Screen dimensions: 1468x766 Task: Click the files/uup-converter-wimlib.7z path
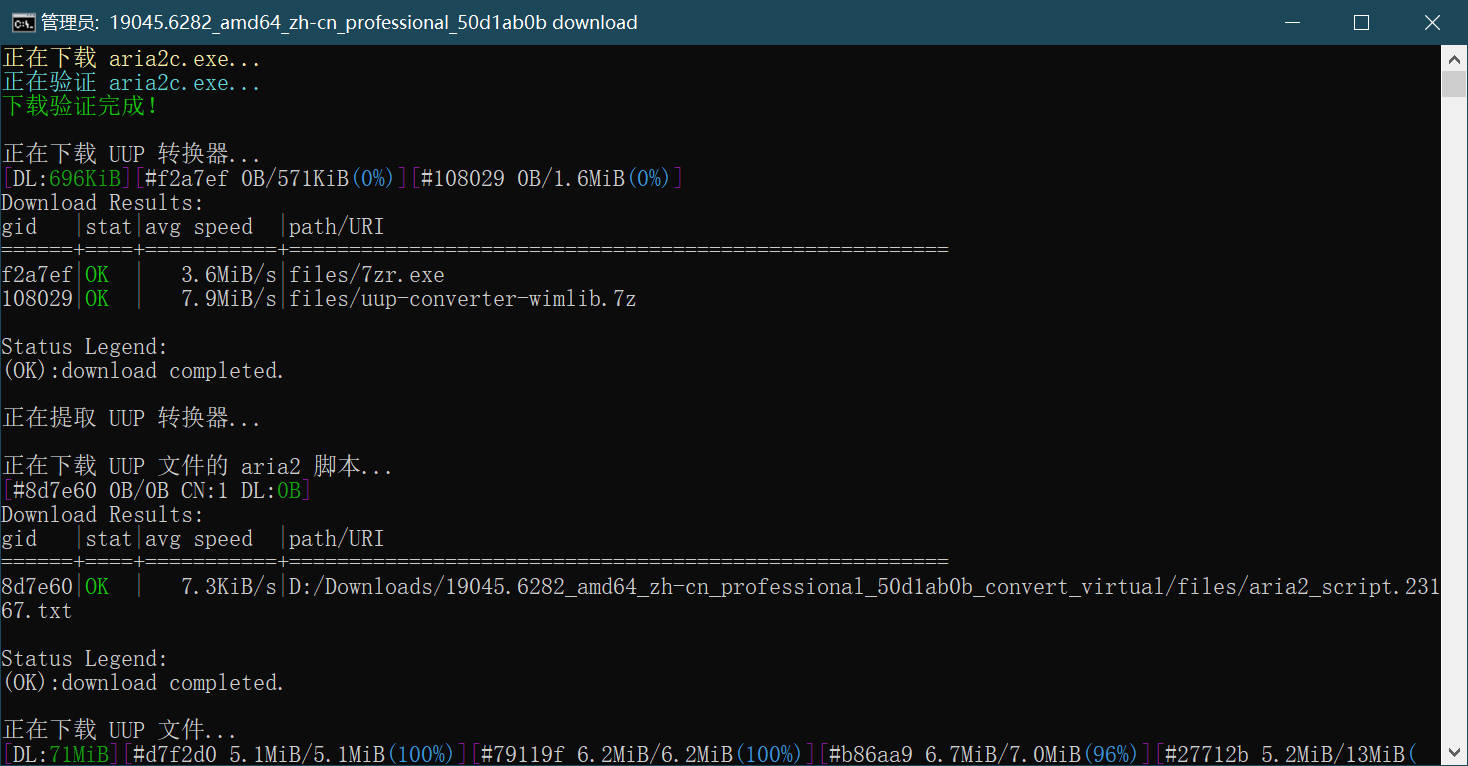pos(462,299)
